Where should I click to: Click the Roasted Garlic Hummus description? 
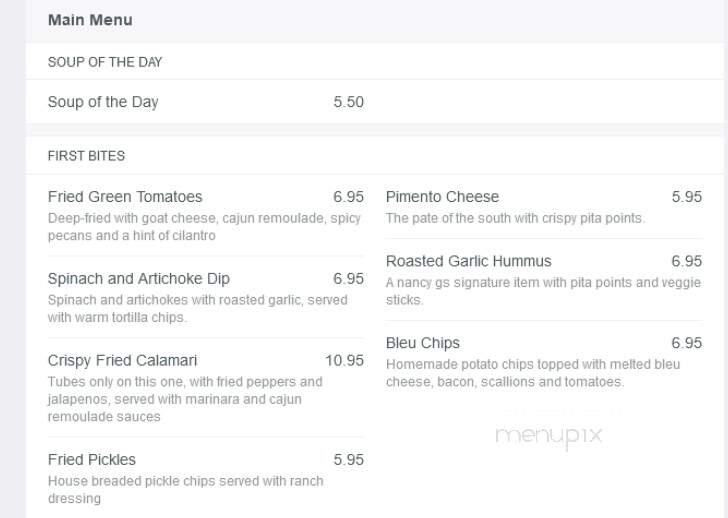[543, 291]
